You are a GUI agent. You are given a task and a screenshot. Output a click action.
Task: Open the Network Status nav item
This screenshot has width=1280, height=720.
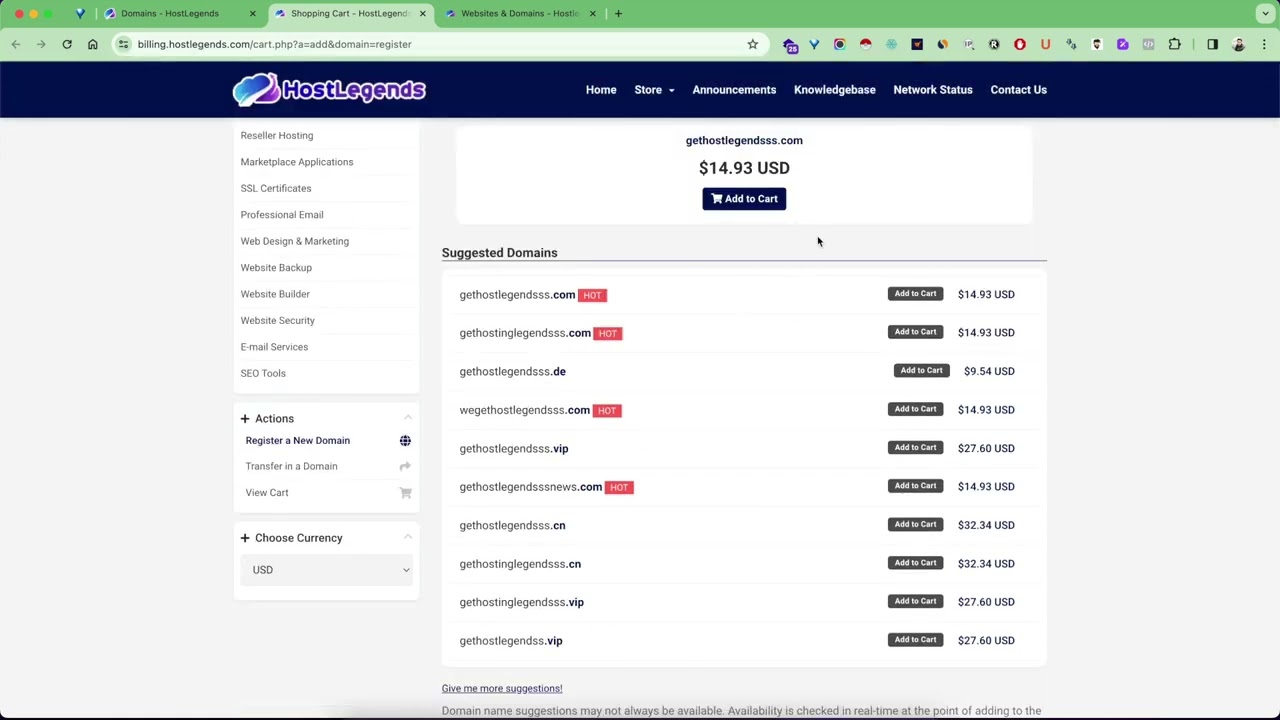coord(933,90)
